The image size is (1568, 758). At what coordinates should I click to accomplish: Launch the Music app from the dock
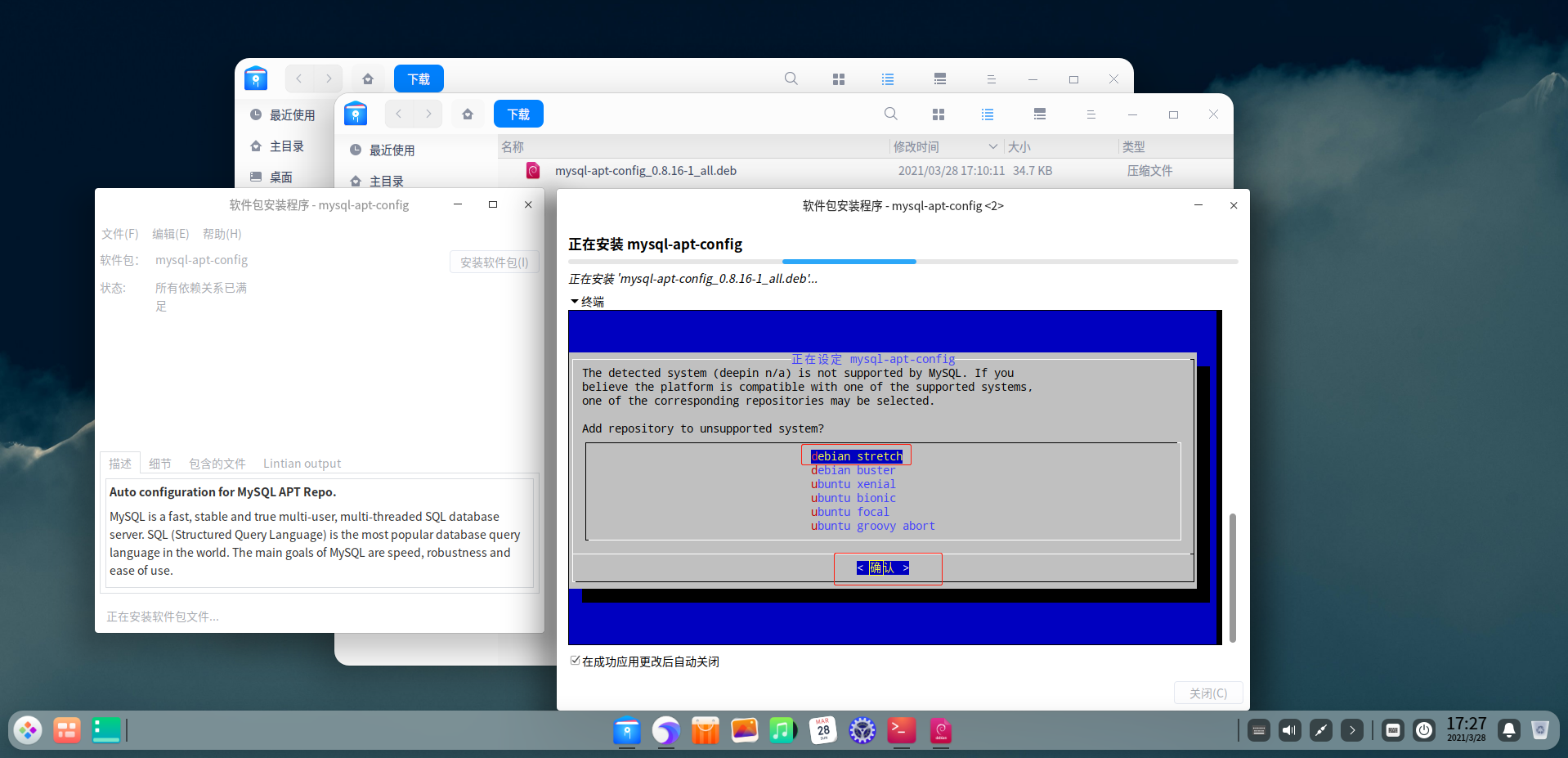tap(783, 730)
